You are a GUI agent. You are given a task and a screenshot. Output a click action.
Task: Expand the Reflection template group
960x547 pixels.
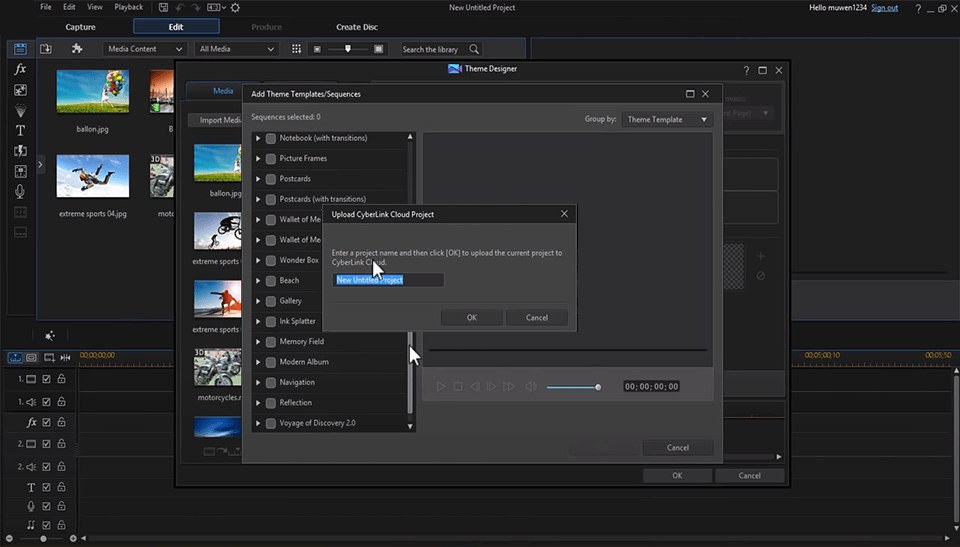point(258,402)
